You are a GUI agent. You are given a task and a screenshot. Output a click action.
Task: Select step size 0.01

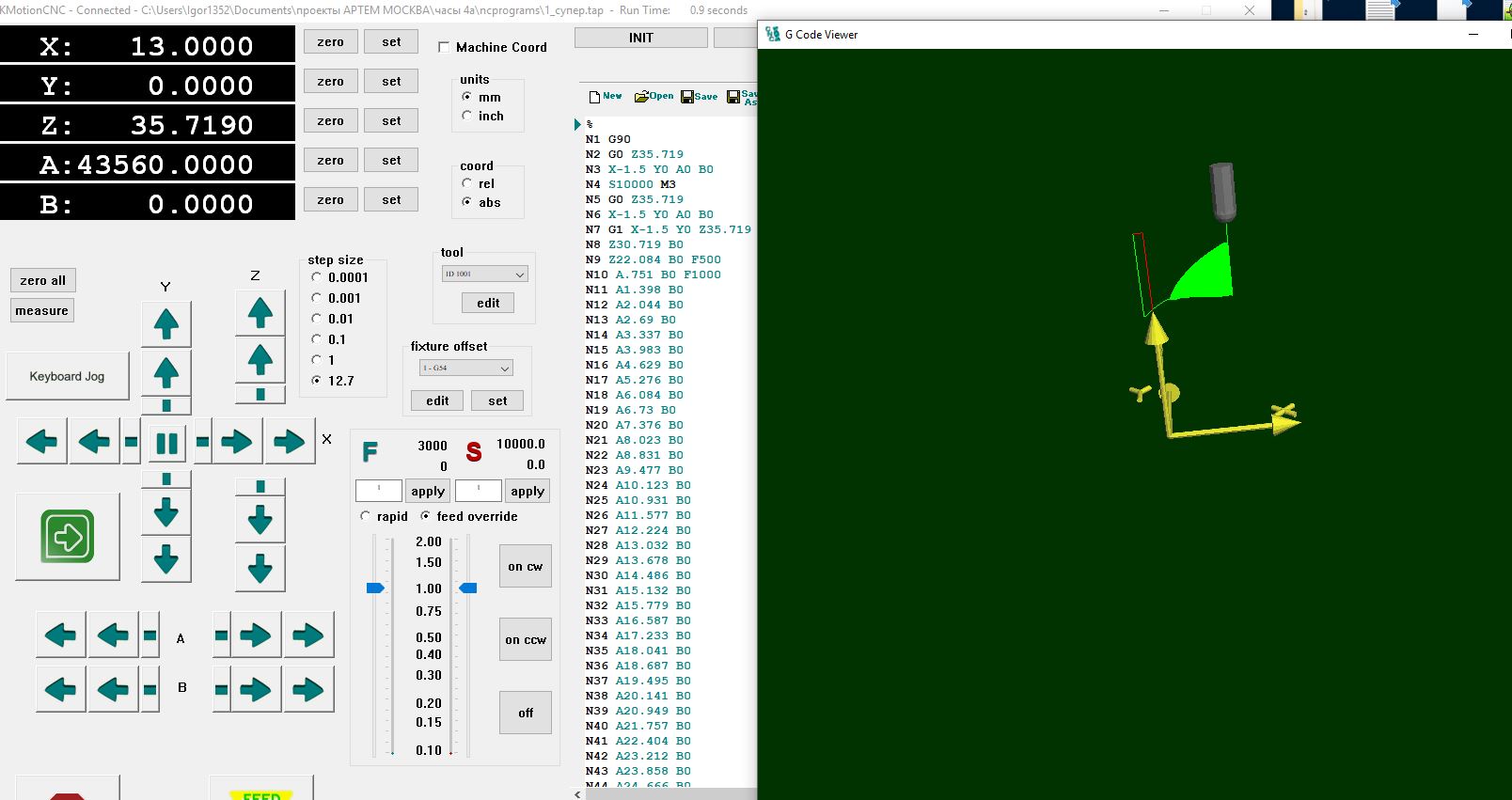tap(317, 319)
